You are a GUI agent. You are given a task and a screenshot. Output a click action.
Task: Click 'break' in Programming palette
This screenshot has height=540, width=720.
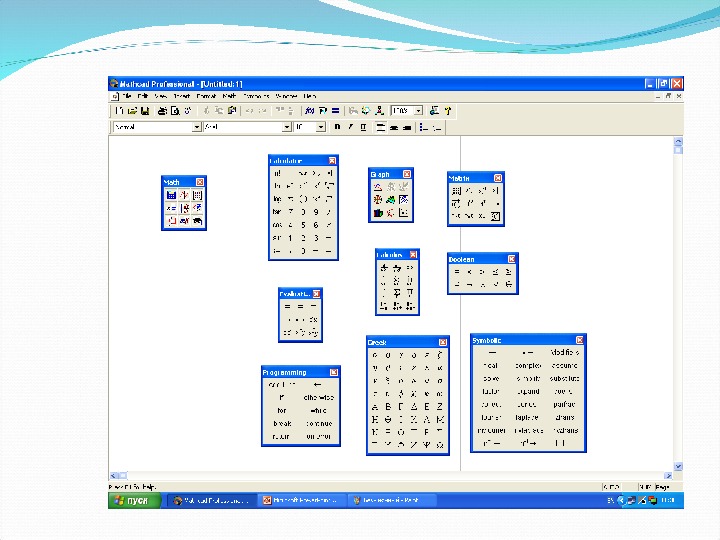(282, 423)
